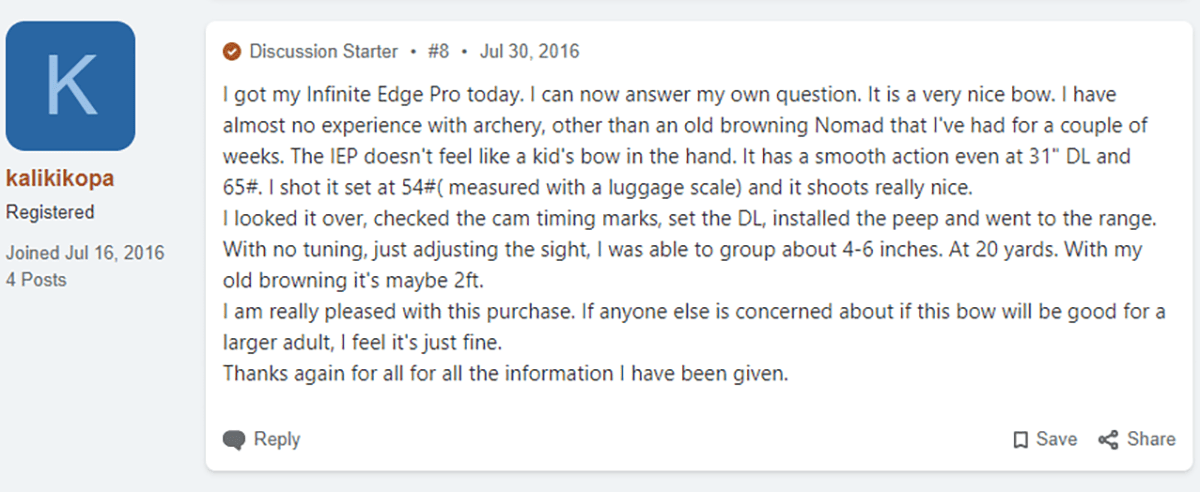Viewport: 1200px width, 492px height.
Task: Open the #8 post permalink
Action: tap(439, 51)
